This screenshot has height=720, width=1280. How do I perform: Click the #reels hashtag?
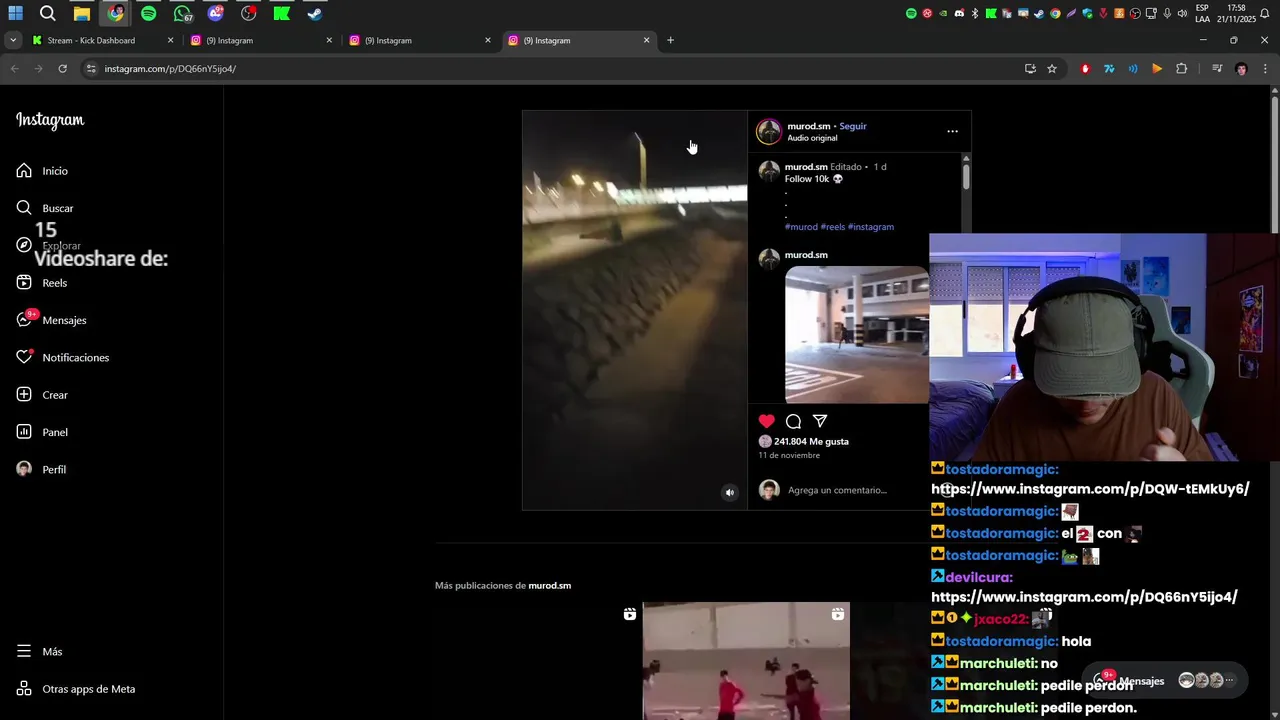pyautogui.click(x=833, y=227)
